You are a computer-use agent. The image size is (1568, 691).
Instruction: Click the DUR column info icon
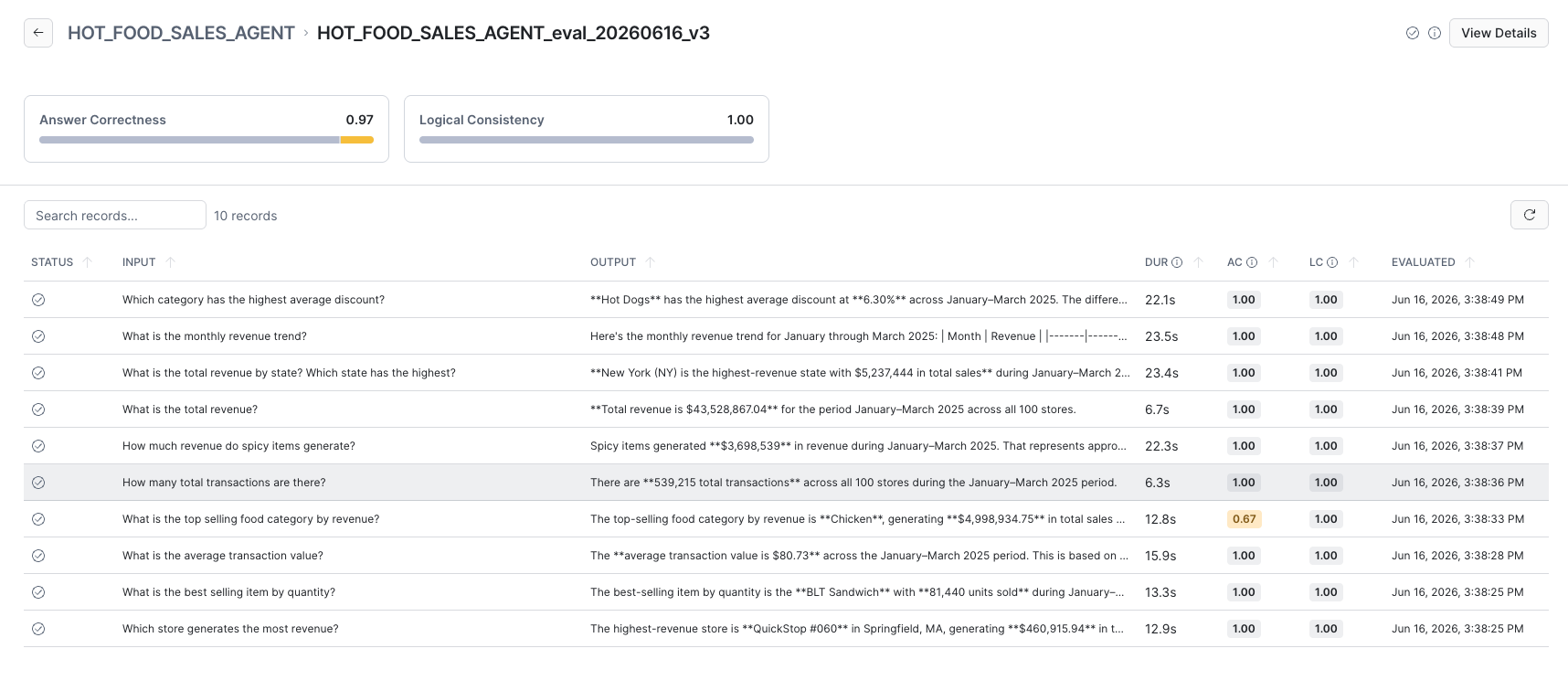point(1177,262)
